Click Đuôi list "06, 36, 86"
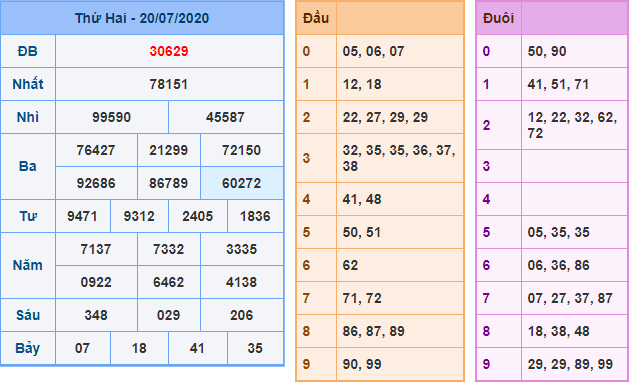This screenshot has height=382, width=630. (558, 265)
